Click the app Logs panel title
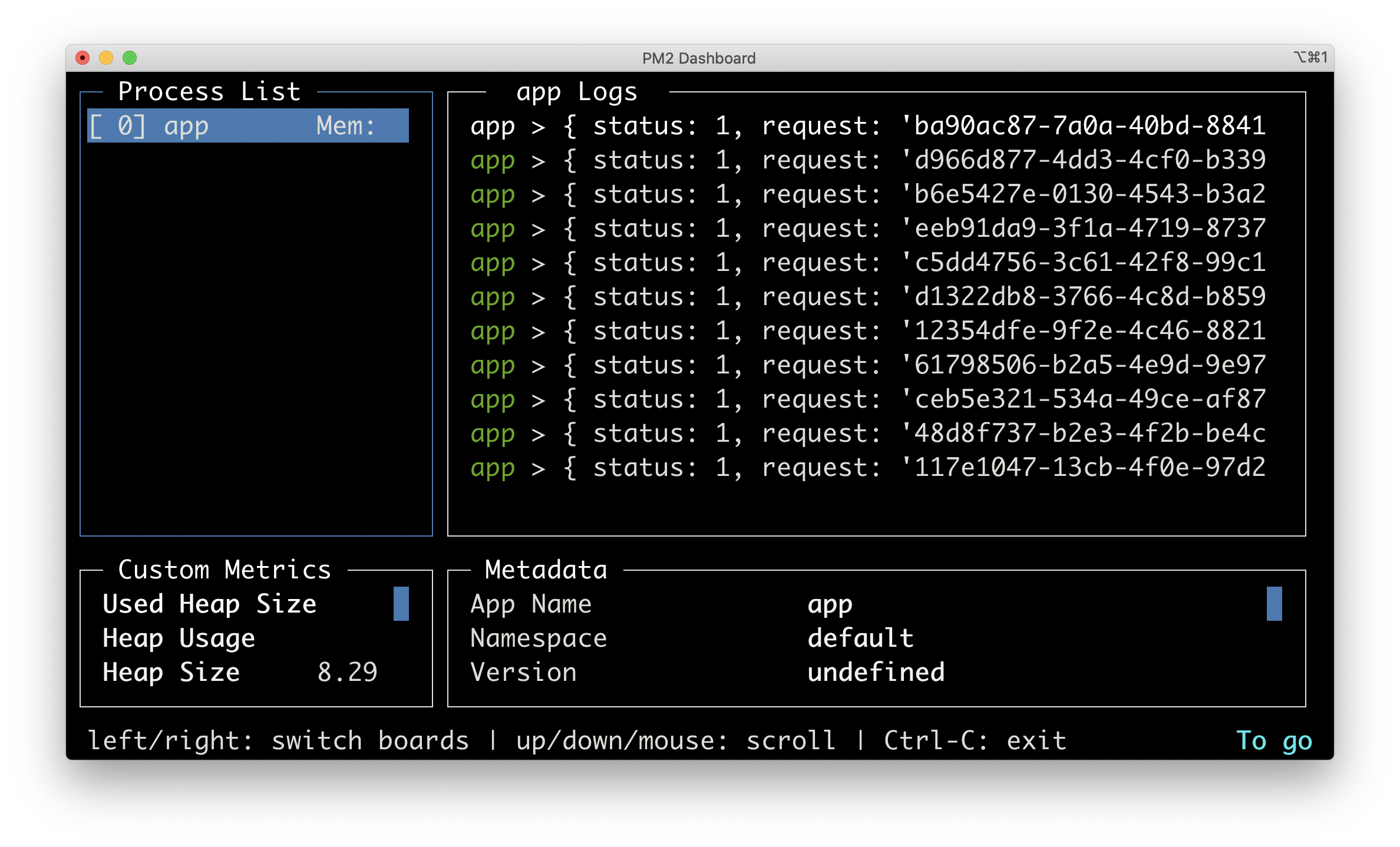The width and height of the screenshot is (1400, 847). [577, 91]
